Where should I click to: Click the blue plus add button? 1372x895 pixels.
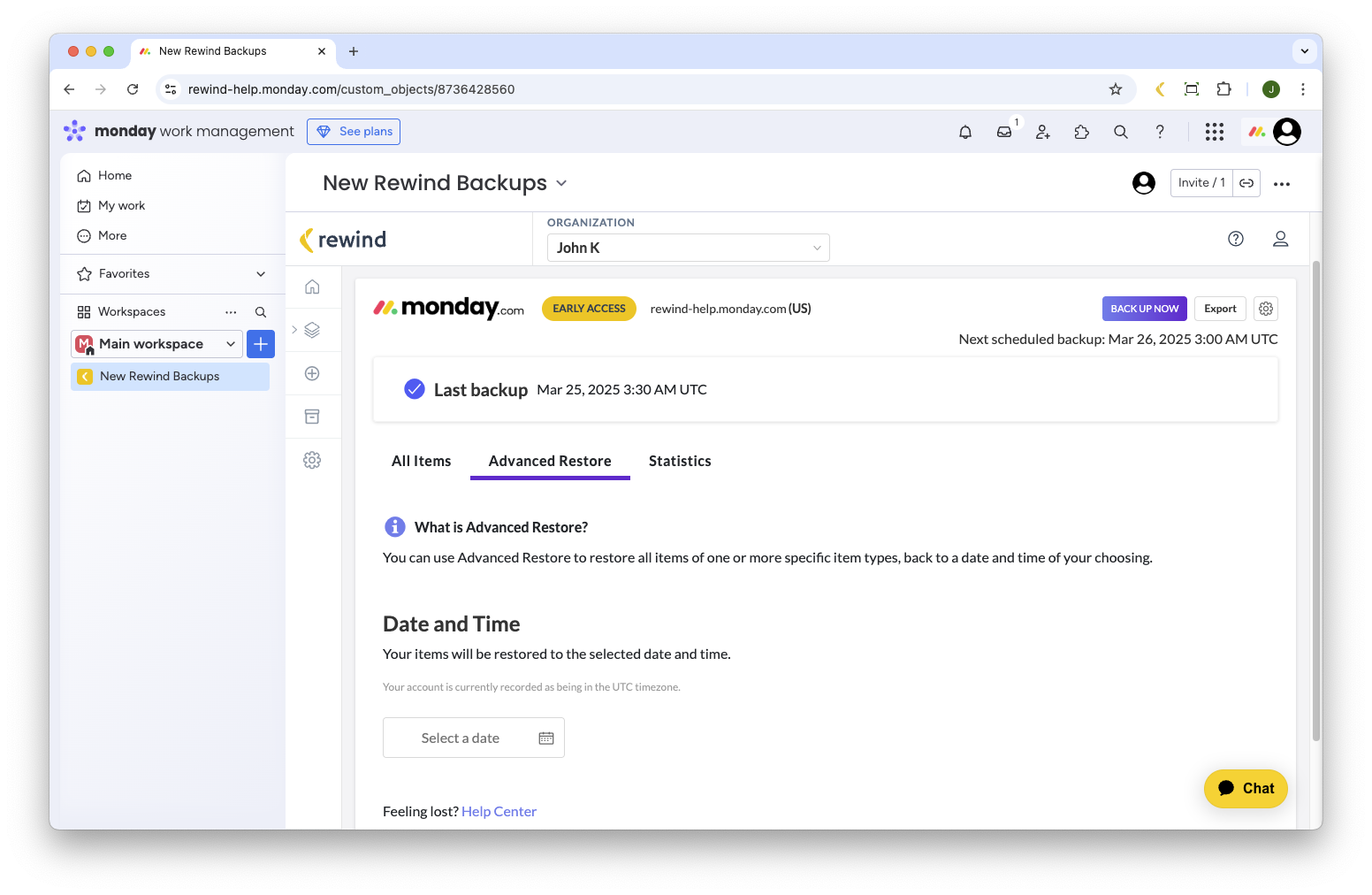(261, 344)
